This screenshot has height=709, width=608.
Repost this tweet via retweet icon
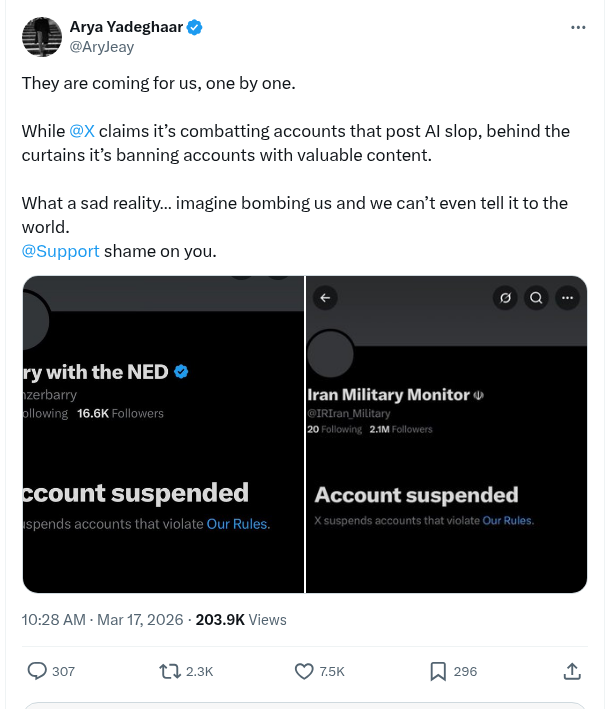(x=170, y=671)
